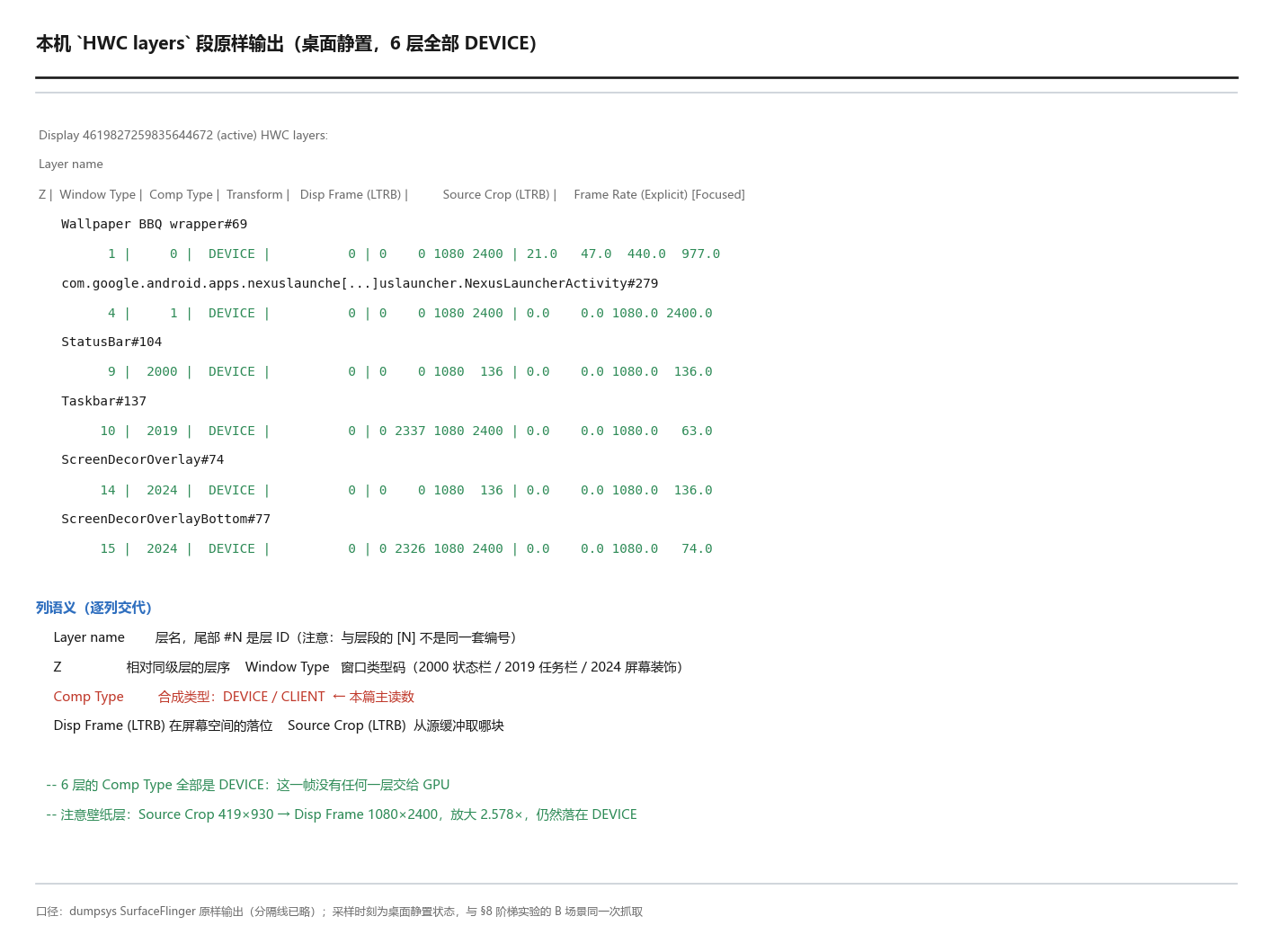Click the 'Window Type' column header

pyautogui.click(x=97, y=194)
